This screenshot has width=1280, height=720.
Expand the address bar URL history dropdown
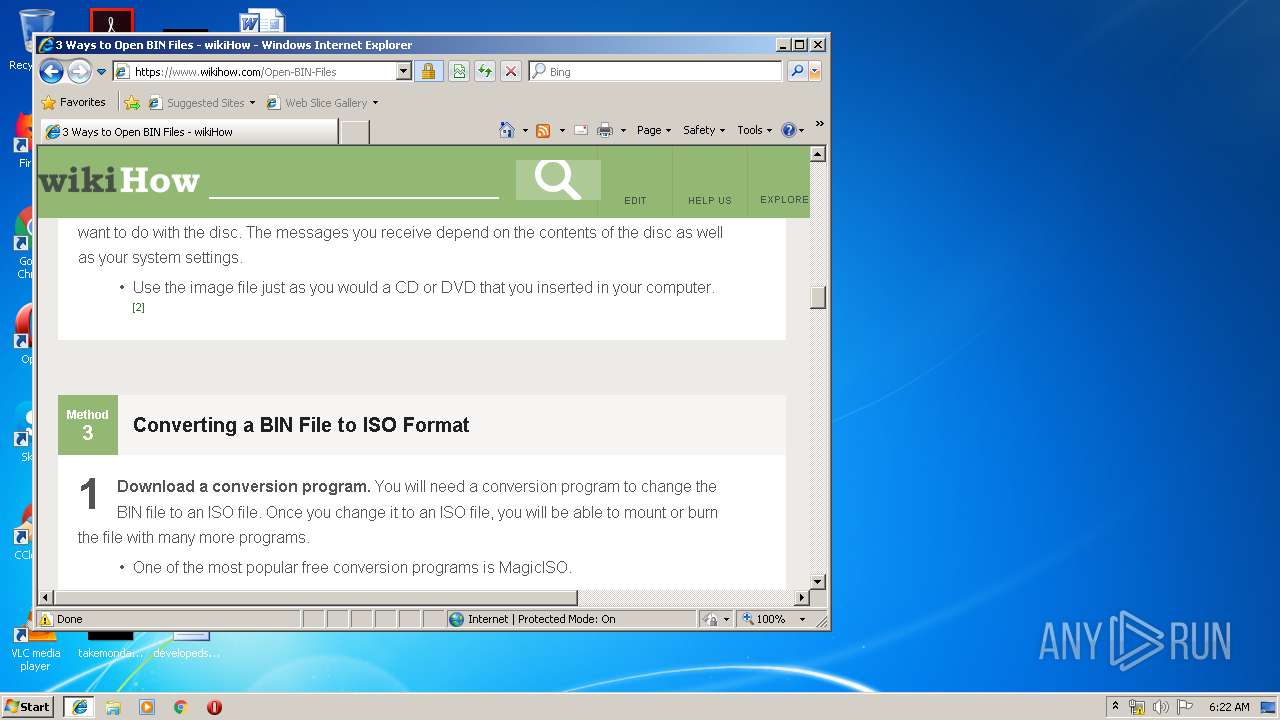(x=404, y=71)
